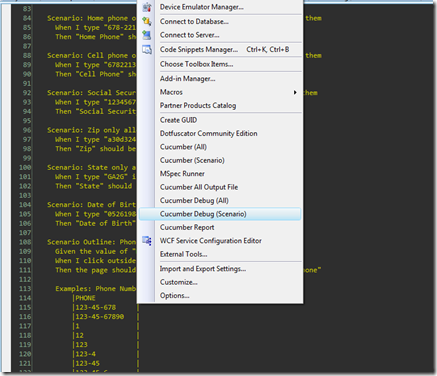Image resolution: width=437 pixels, height=376 pixels.
Task: Click 'Scenario: Social Secur' text on line 92
Action: pos(91,93)
